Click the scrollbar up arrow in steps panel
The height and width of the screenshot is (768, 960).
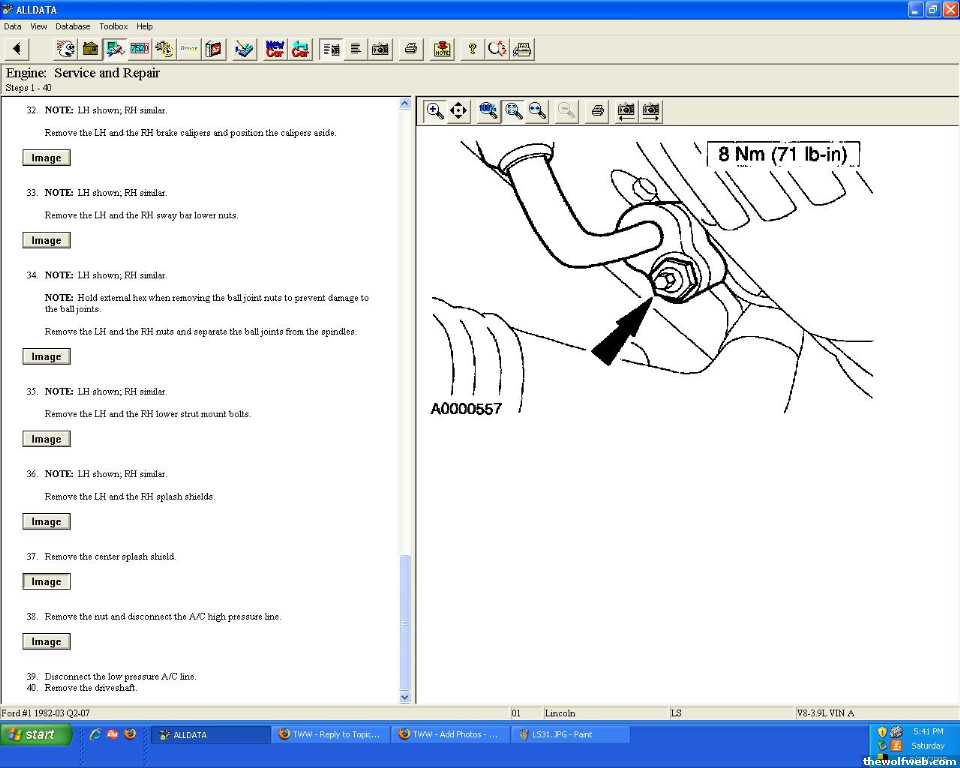[405, 103]
